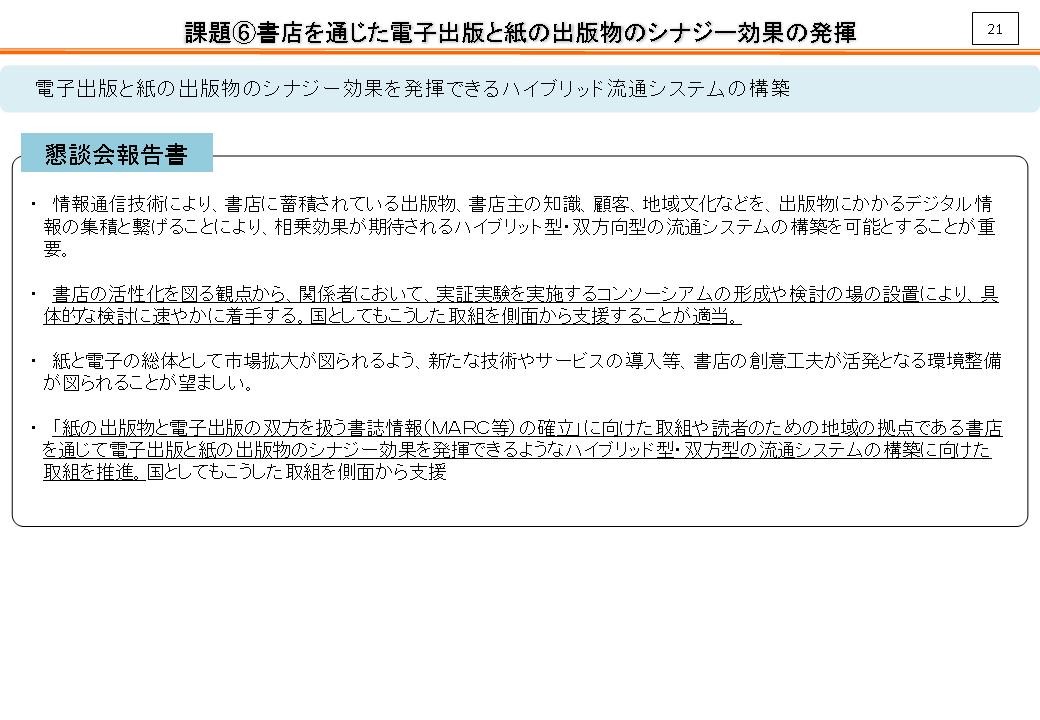Click the text 国としてもこうした取組を側面から支援 in last line

tap(296, 471)
